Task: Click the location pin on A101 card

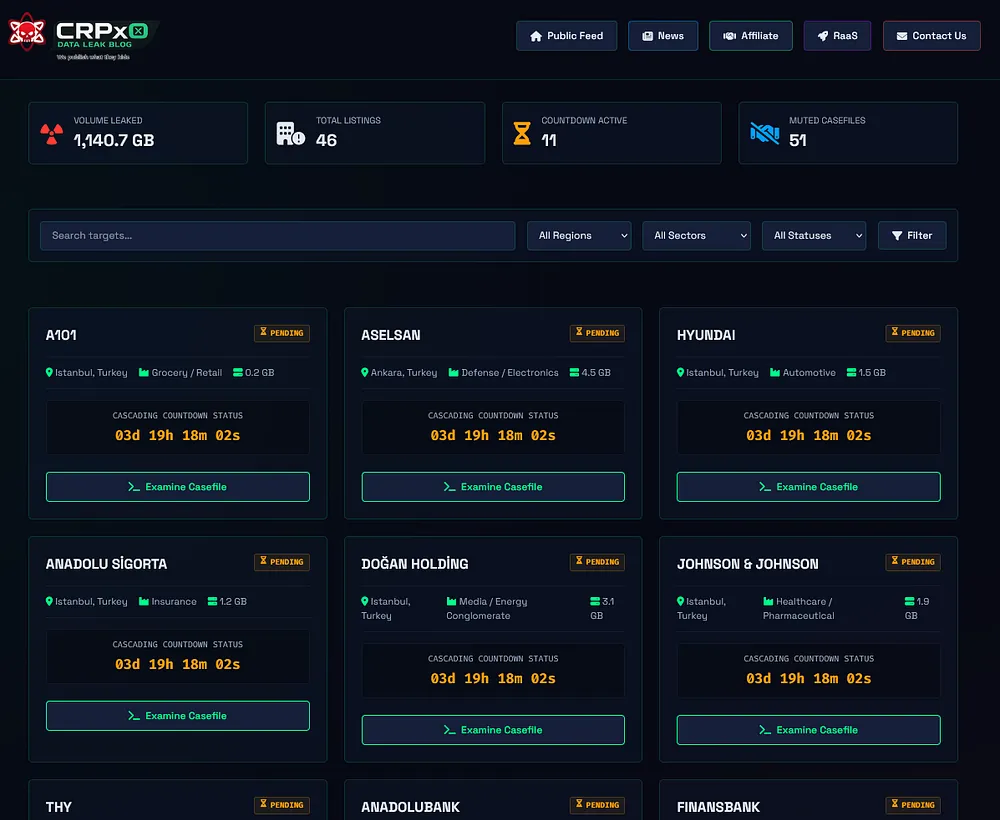Action: 49,372
